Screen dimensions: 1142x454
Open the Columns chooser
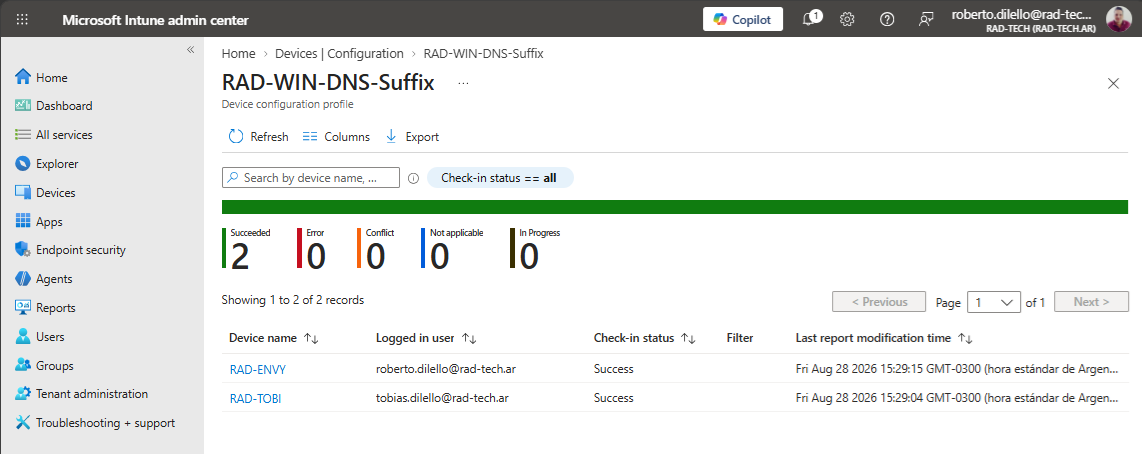pos(336,136)
